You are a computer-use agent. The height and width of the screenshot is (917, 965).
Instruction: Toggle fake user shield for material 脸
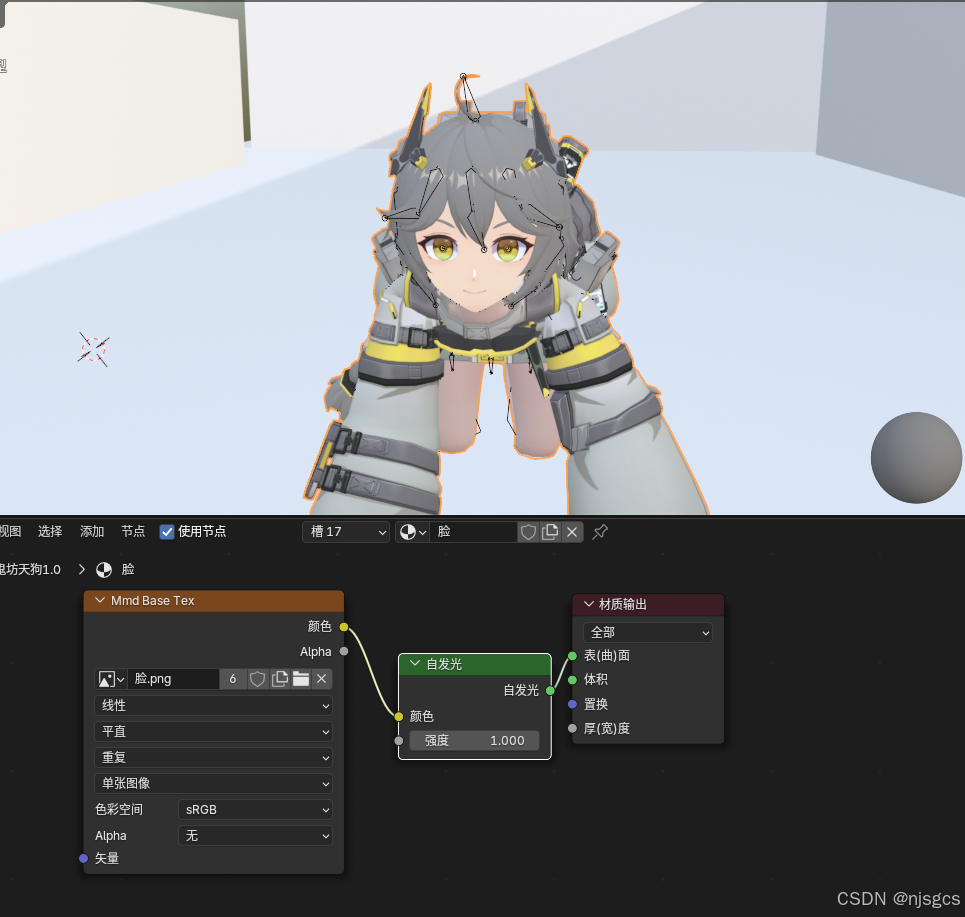click(x=528, y=532)
